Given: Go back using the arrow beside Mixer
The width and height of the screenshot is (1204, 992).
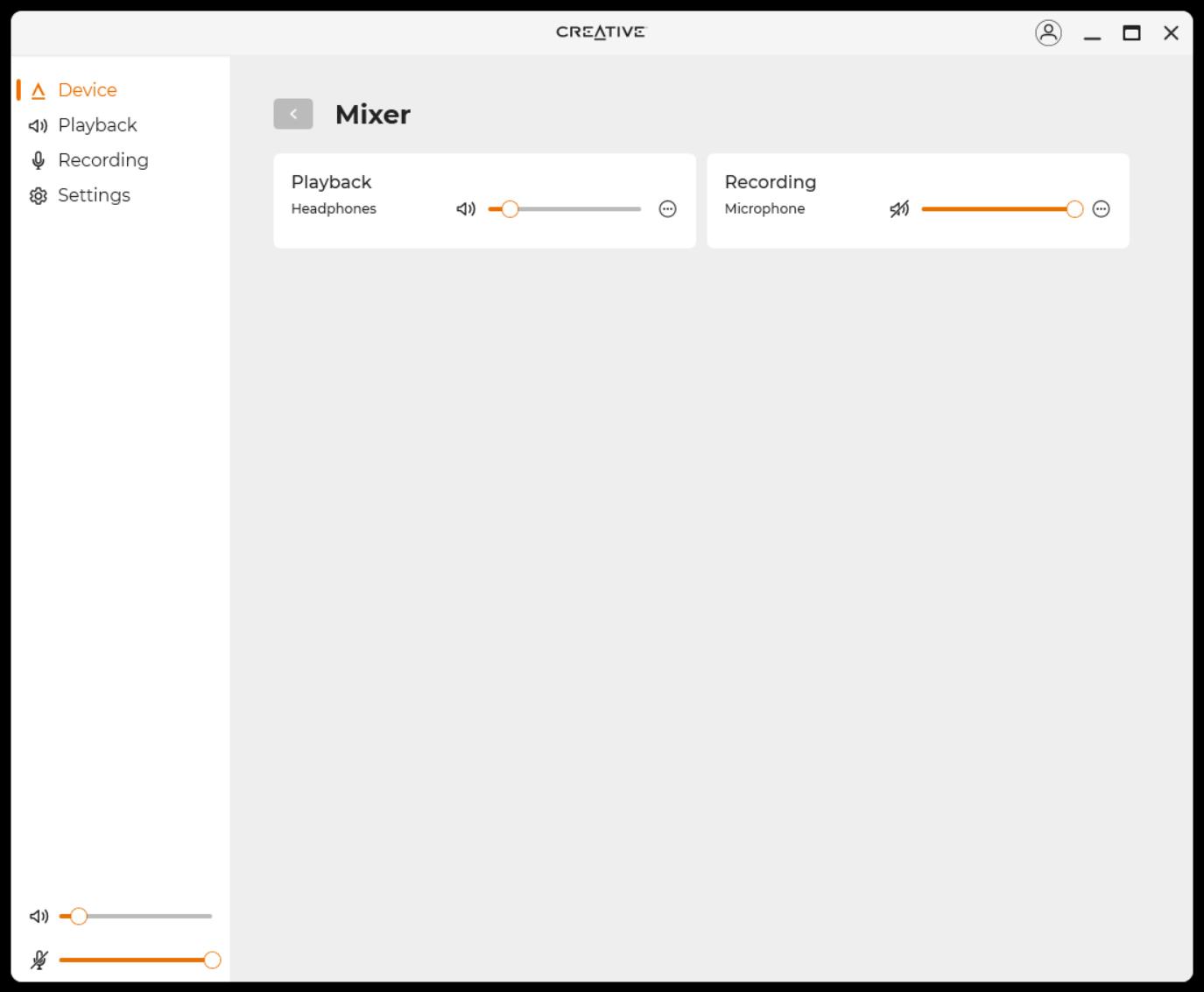Looking at the screenshot, I should coord(293,114).
